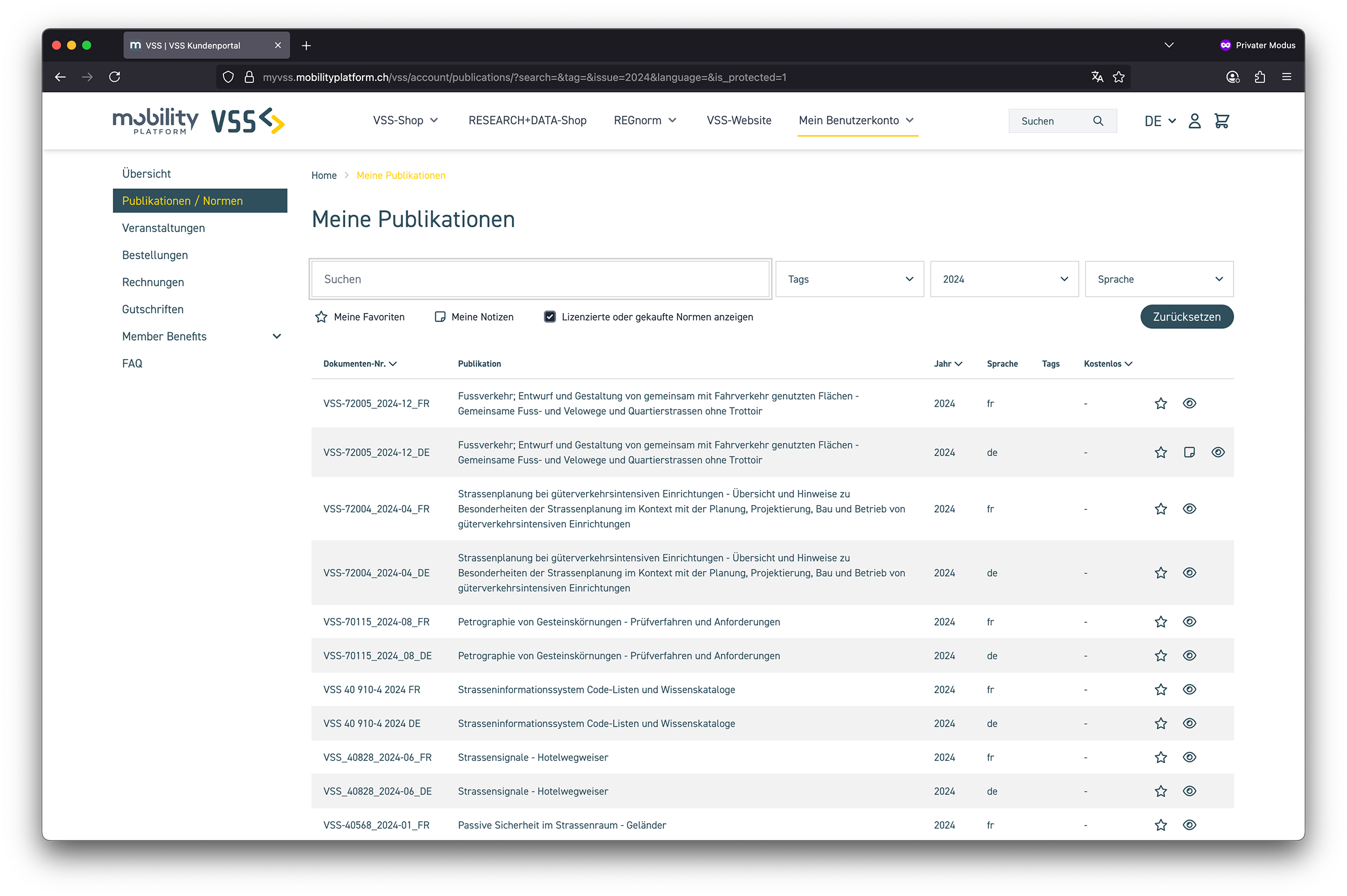Favorite VSS-70115_2024_08_DE star
The height and width of the screenshot is (896, 1347).
coord(1160,655)
